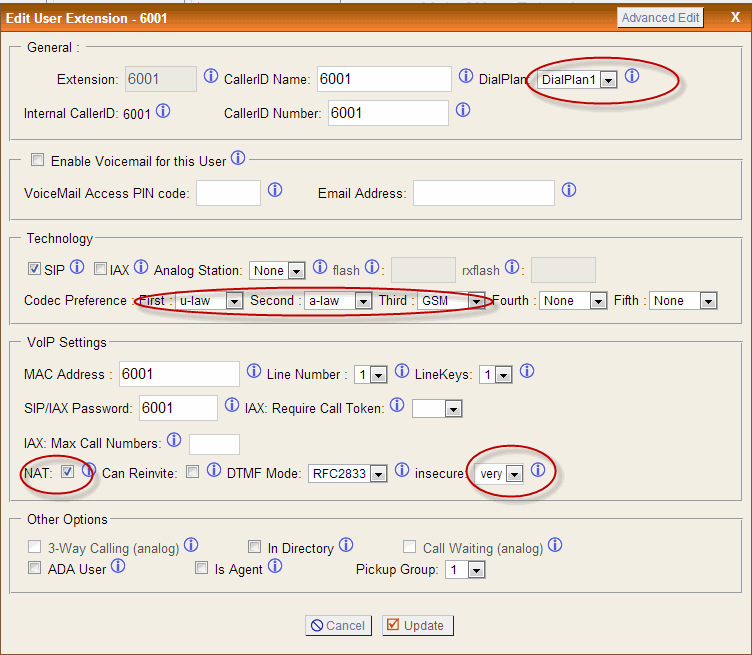Click info icon after Can Reinvite checkbox

click(214, 470)
